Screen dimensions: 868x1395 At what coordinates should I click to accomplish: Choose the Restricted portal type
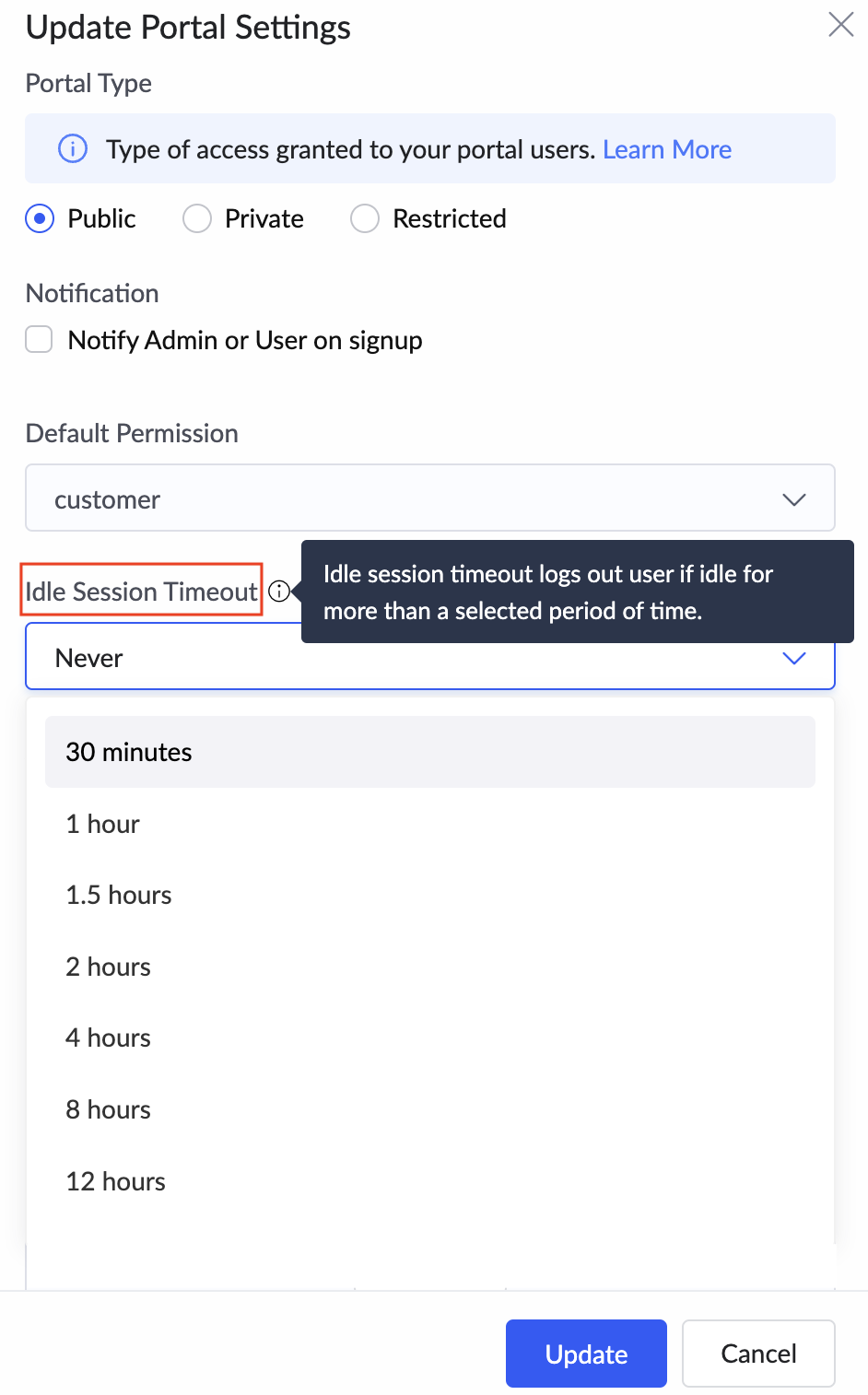point(364,218)
